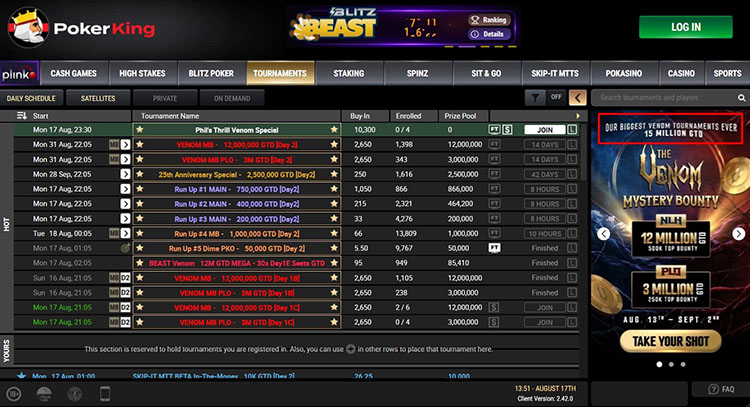Click the MB badge on VENOM MB Day 2 row
This screenshot has width=750, height=407.
(x=114, y=144)
